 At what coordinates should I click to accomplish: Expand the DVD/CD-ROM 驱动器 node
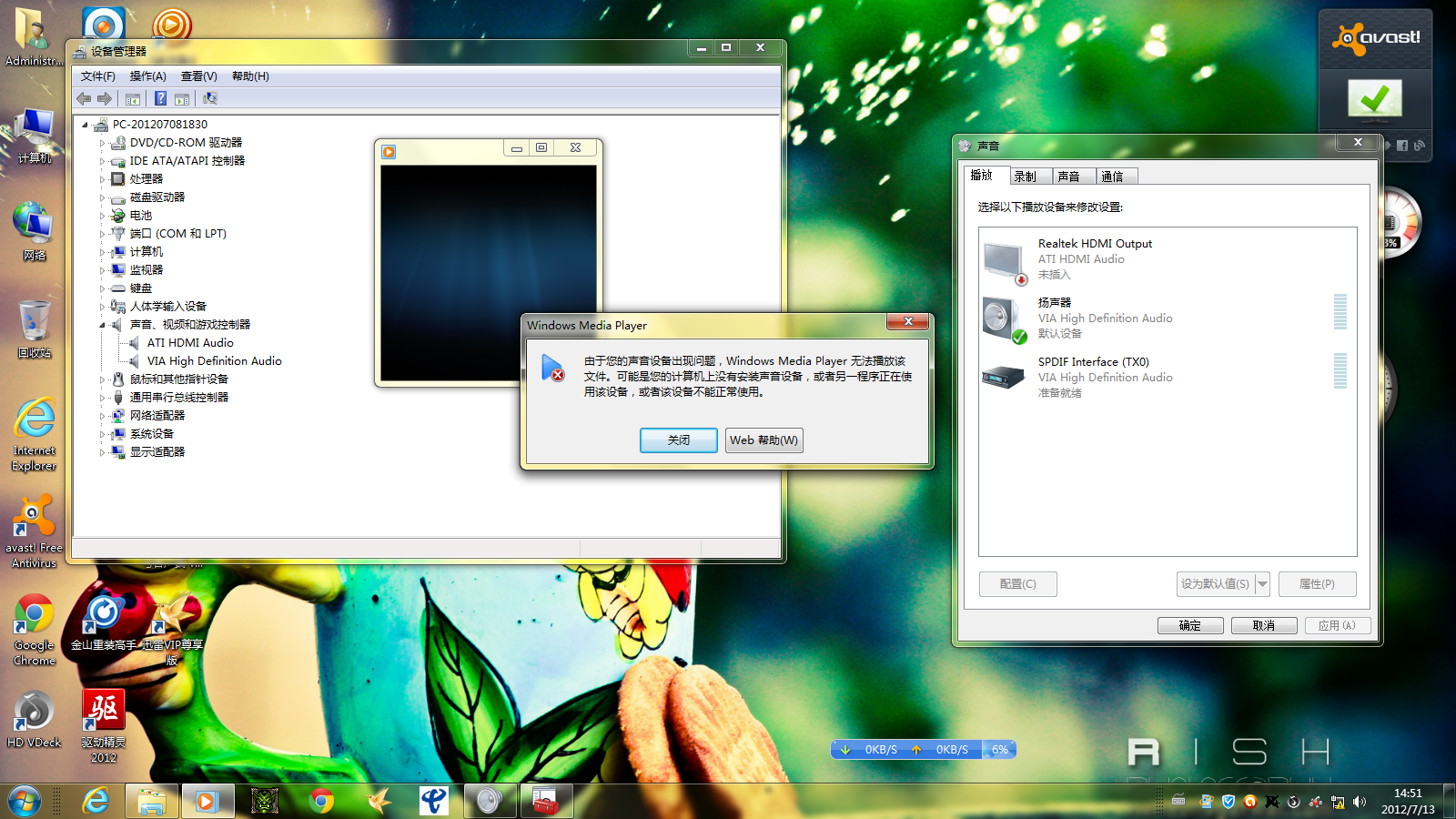[102, 143]
